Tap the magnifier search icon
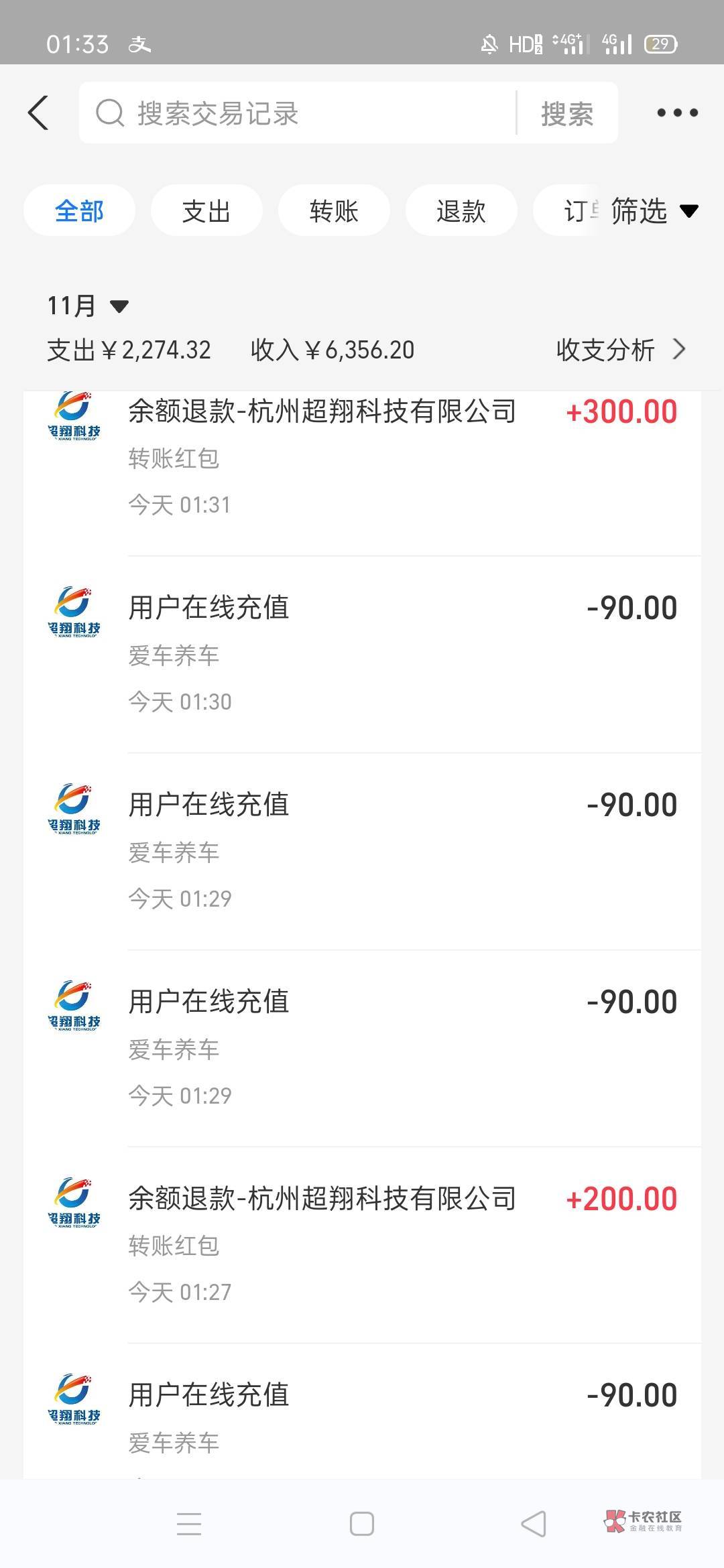The height and width of the screenshot is (1568, 724). [x=110, y=113]
